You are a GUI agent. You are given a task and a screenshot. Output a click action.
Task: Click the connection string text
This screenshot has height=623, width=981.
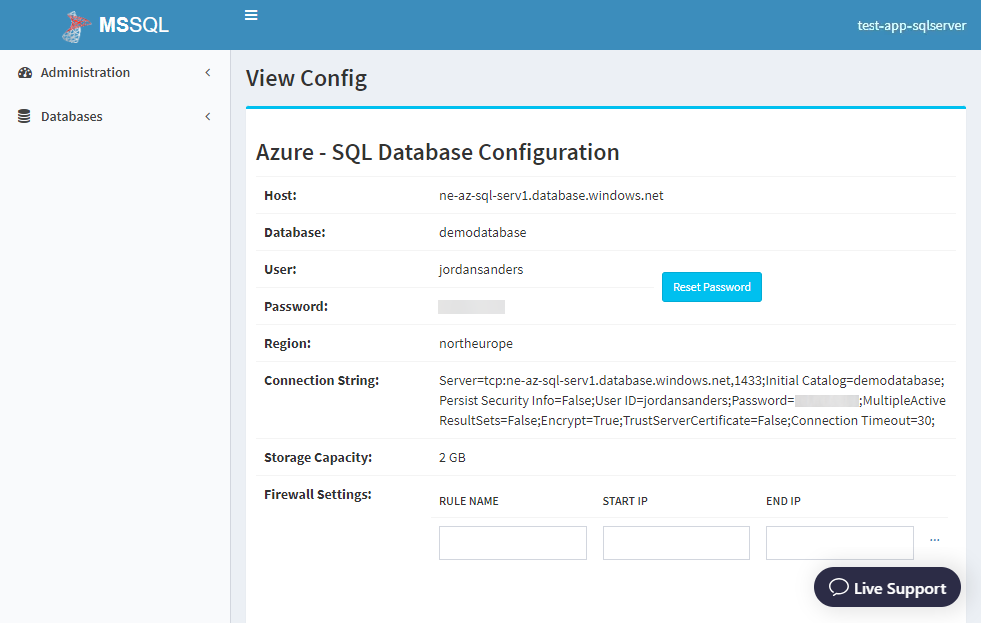pos(692,400)
